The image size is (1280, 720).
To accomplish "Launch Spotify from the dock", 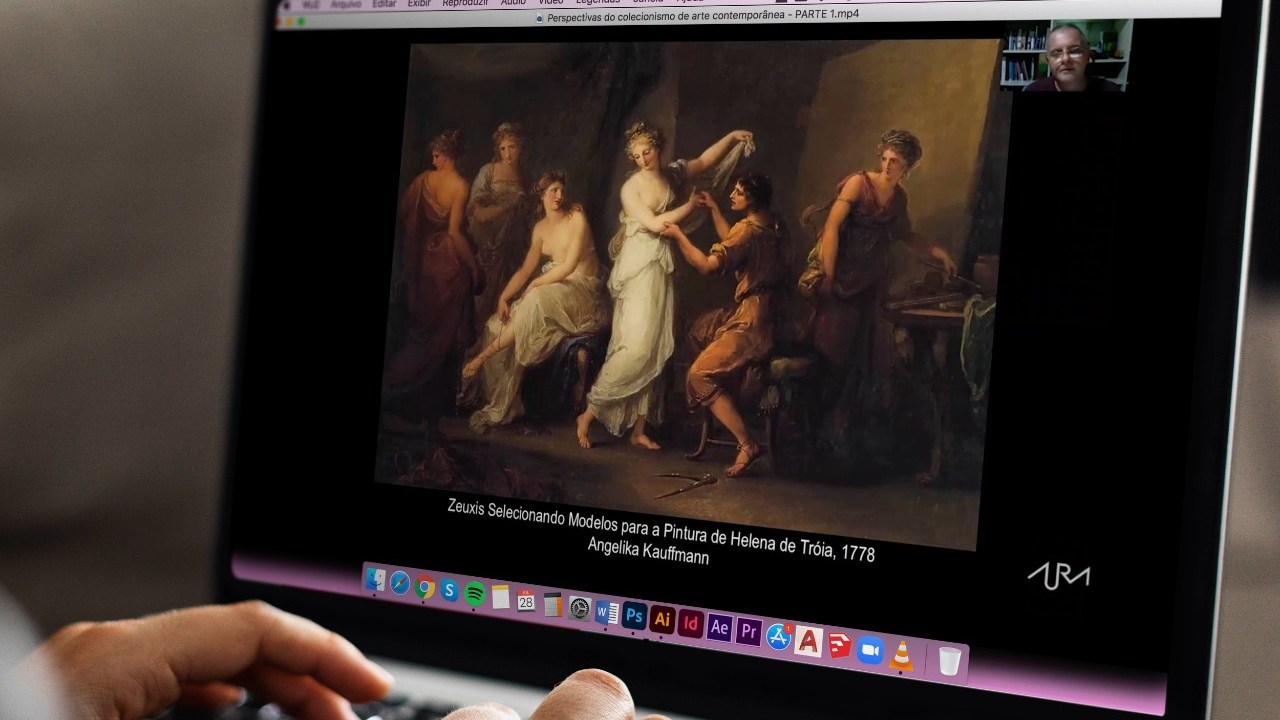I will tap(475, 593).
